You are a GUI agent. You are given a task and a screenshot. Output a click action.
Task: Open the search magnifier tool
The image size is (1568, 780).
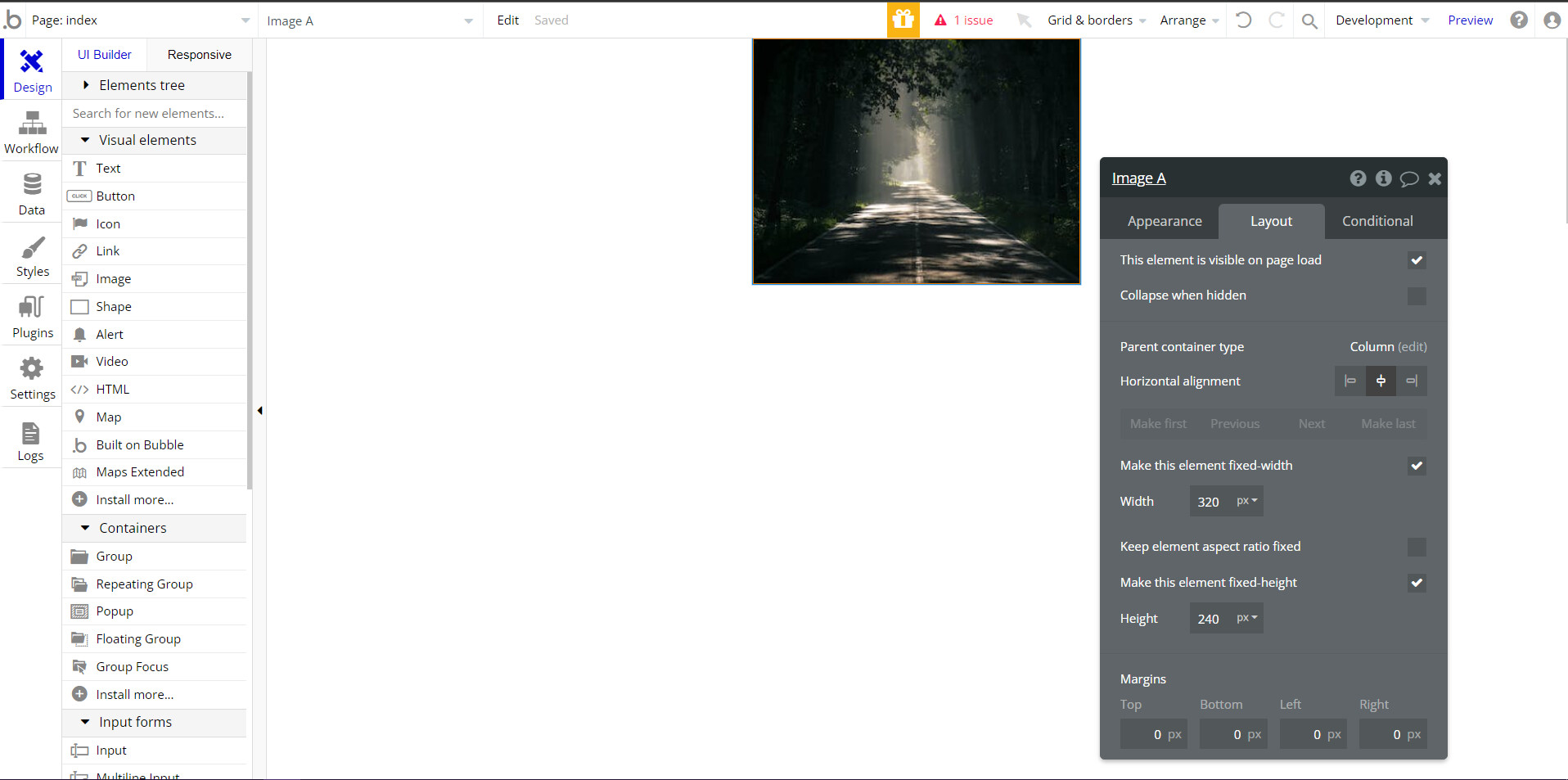pyautogui.click(x=1309, y=20)
